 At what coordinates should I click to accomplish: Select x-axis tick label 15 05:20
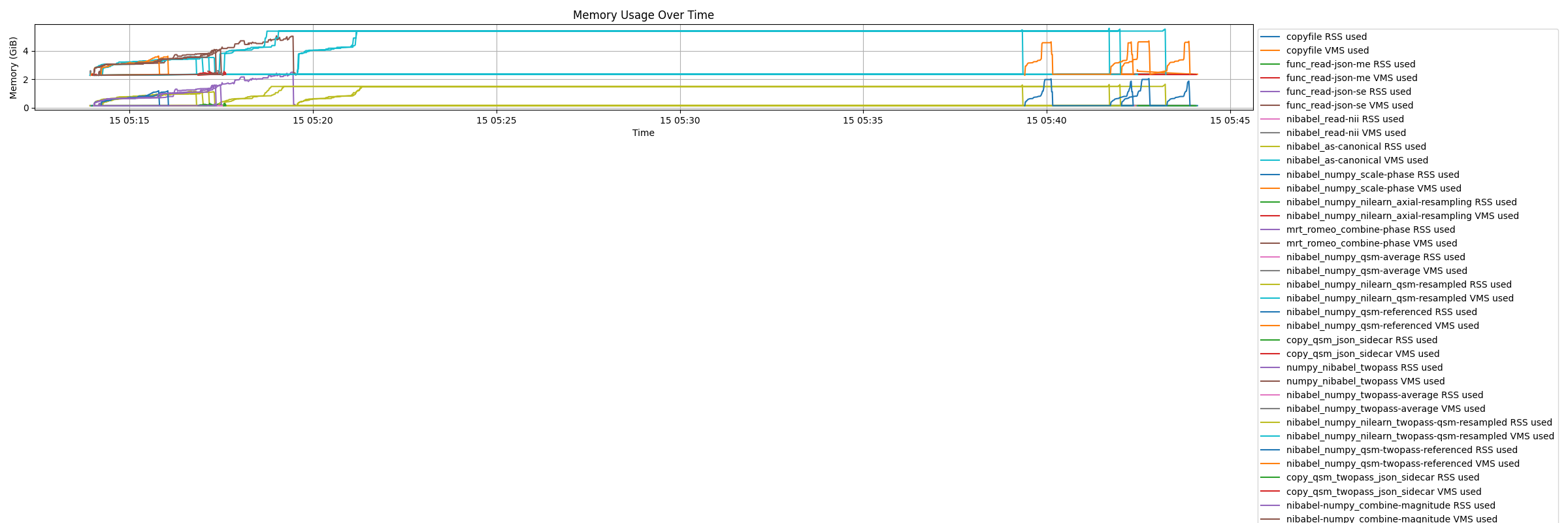point(313,120)
